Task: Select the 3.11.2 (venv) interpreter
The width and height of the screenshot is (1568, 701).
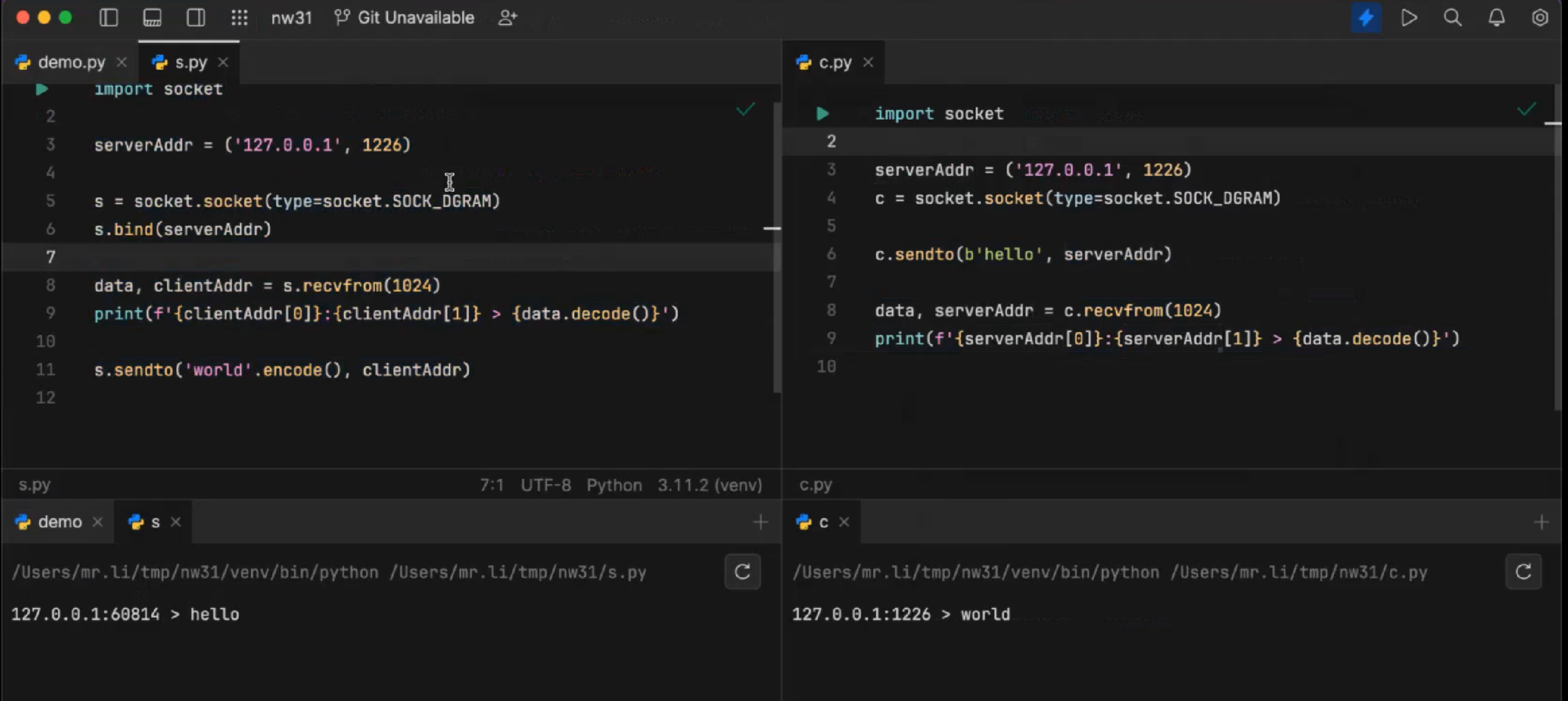Action: coord(709,485)
